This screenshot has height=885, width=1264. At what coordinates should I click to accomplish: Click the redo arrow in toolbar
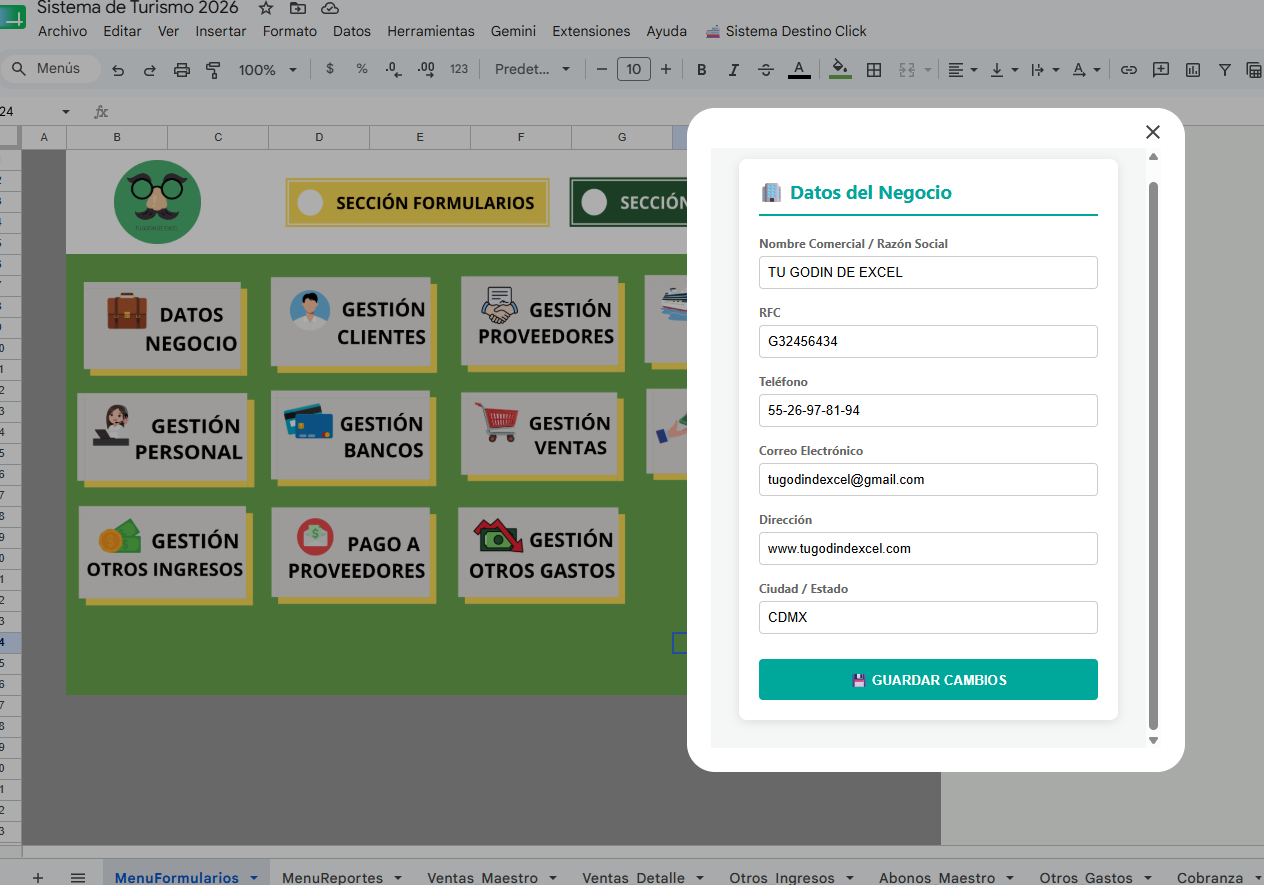[x=150, y=70]
